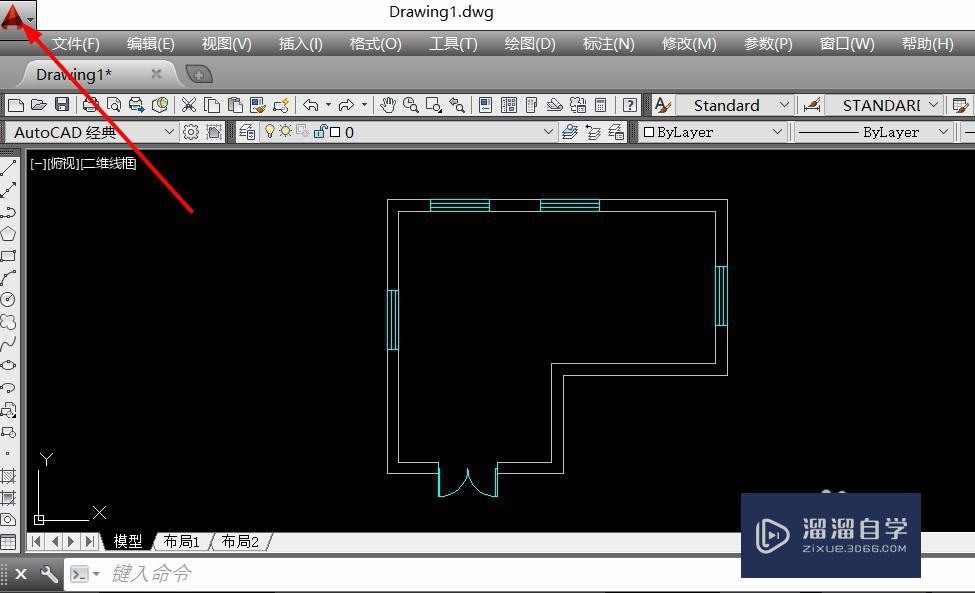The image size is (975, 593).
Task: Open the Text Style manager icon
Action: click(x=663, y=105)
